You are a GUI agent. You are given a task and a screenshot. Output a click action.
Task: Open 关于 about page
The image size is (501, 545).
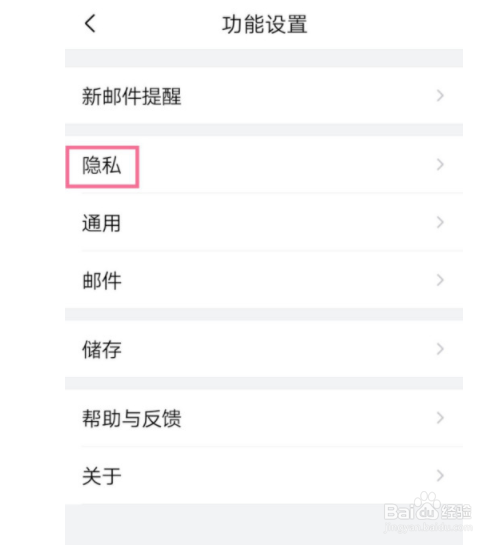pyautogui.click(x=264, y=476)
